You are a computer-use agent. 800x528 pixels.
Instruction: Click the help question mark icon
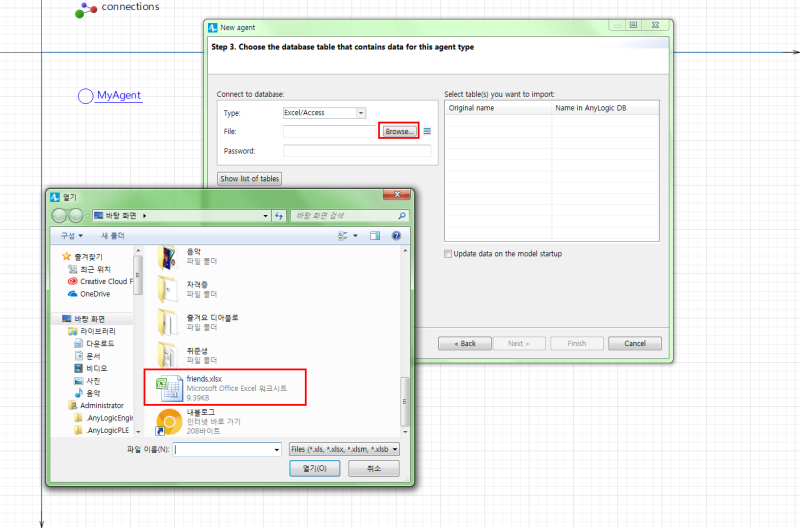[396, 236]
